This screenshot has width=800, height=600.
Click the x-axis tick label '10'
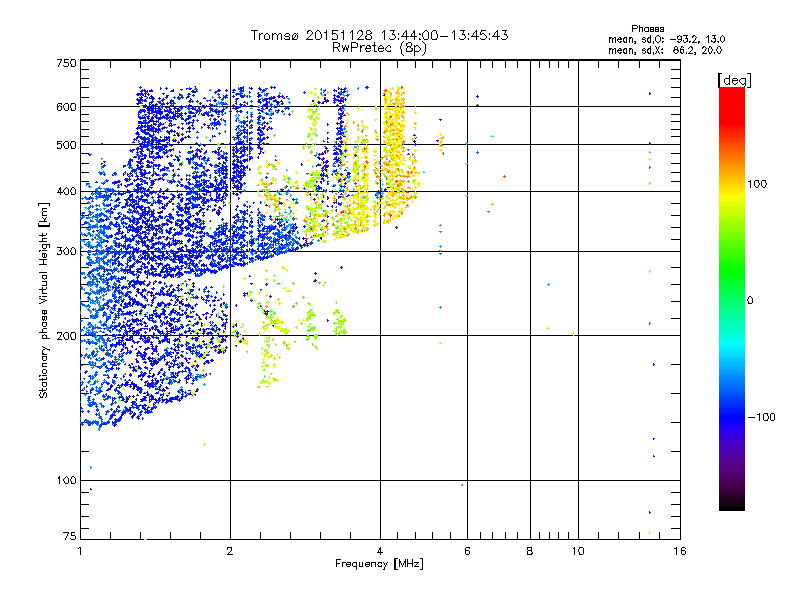tap(578, 551)
